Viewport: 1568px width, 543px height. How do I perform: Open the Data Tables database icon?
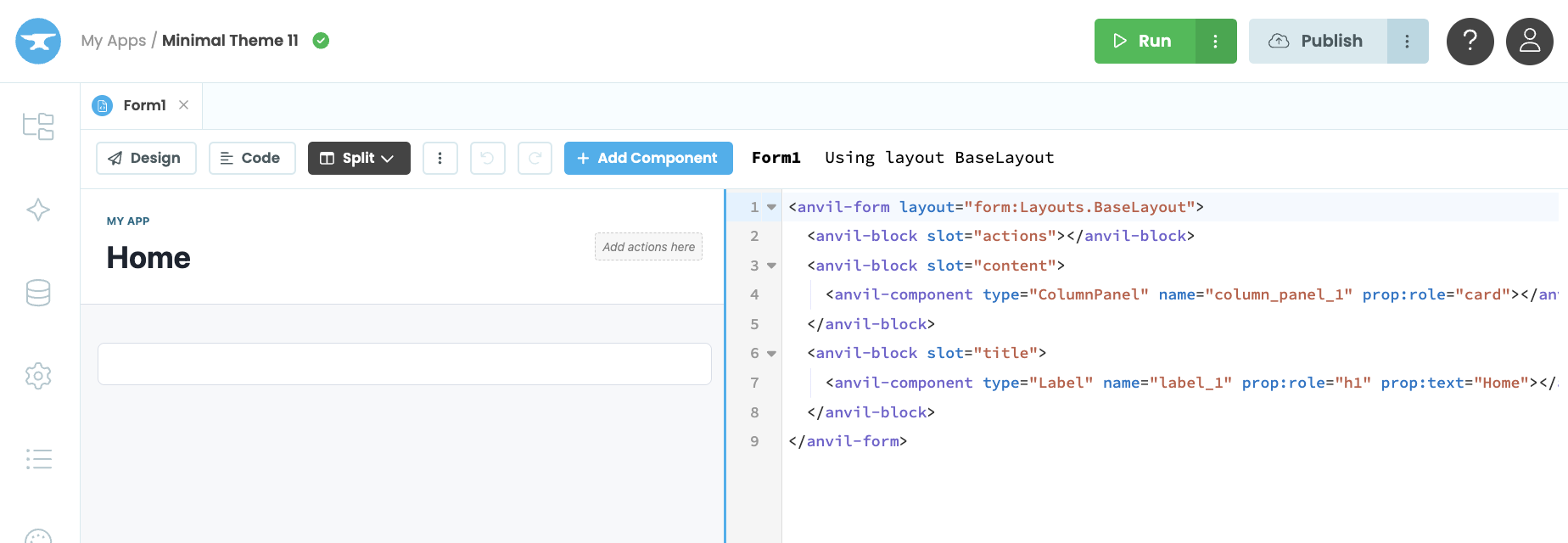click(38, 293)
